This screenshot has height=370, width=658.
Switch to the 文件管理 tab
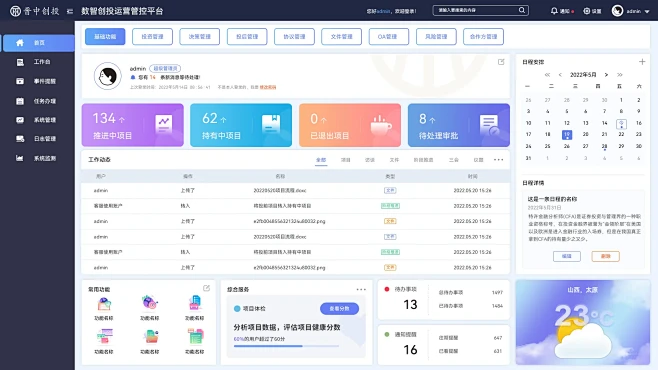coord(342,36)
